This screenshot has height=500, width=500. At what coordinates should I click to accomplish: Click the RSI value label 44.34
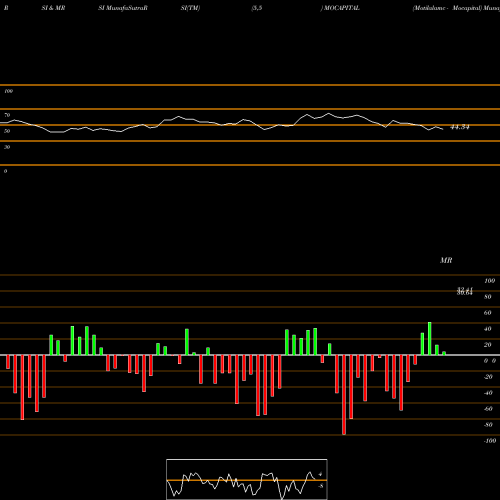pyautogui.click(x=460, y=127)
